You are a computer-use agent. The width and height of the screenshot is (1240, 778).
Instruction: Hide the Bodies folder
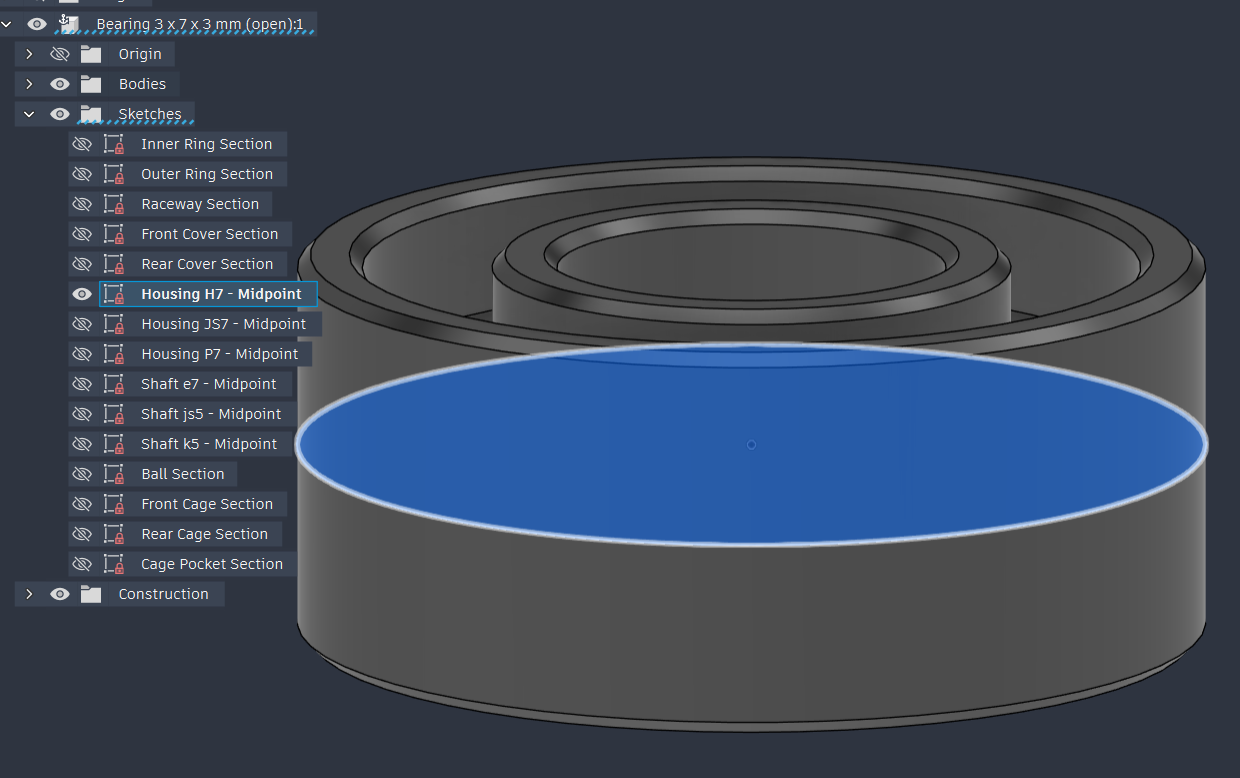pyautogui.click(x=60, y=84)
